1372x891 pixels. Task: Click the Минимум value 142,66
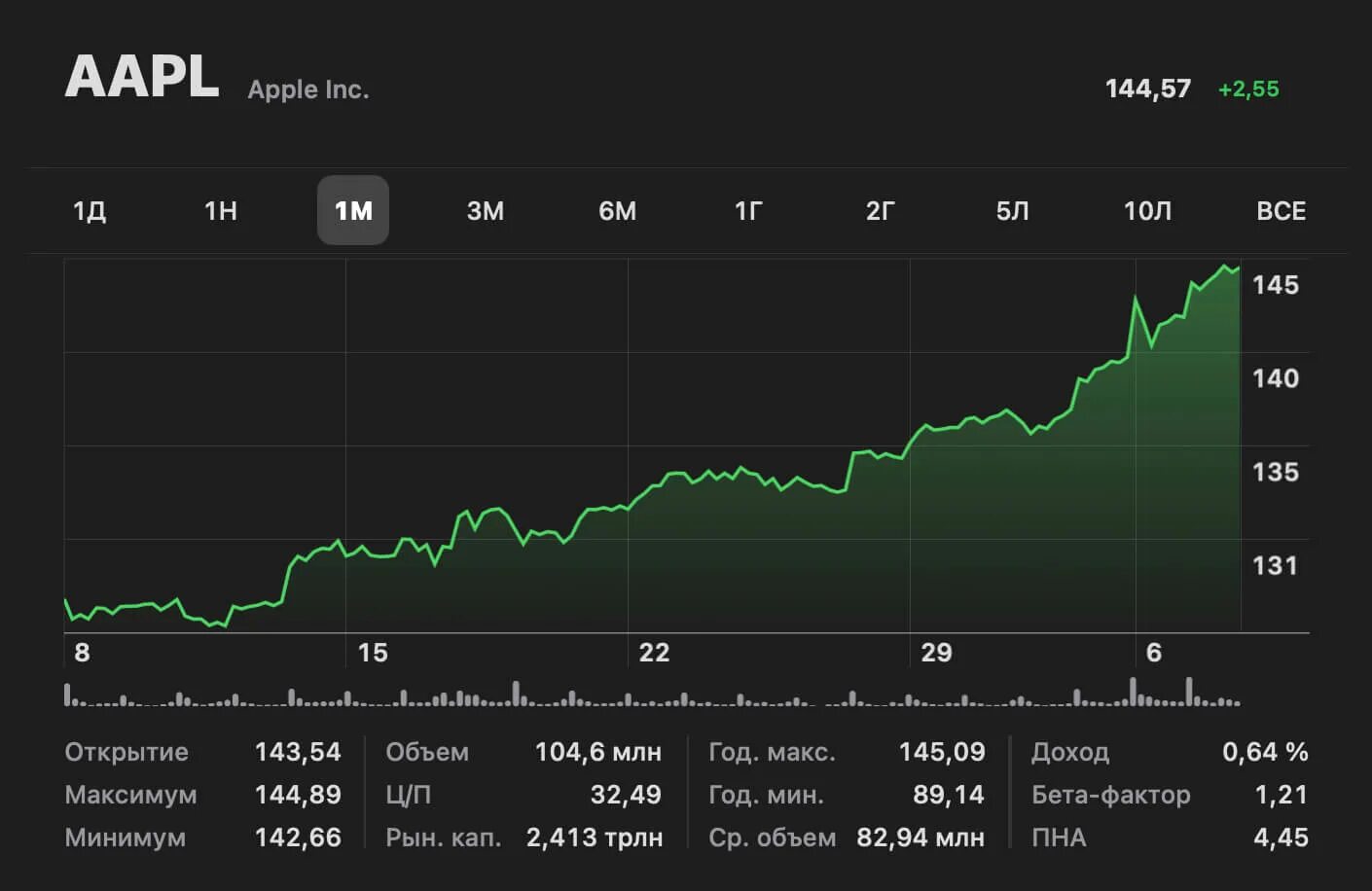298,838
